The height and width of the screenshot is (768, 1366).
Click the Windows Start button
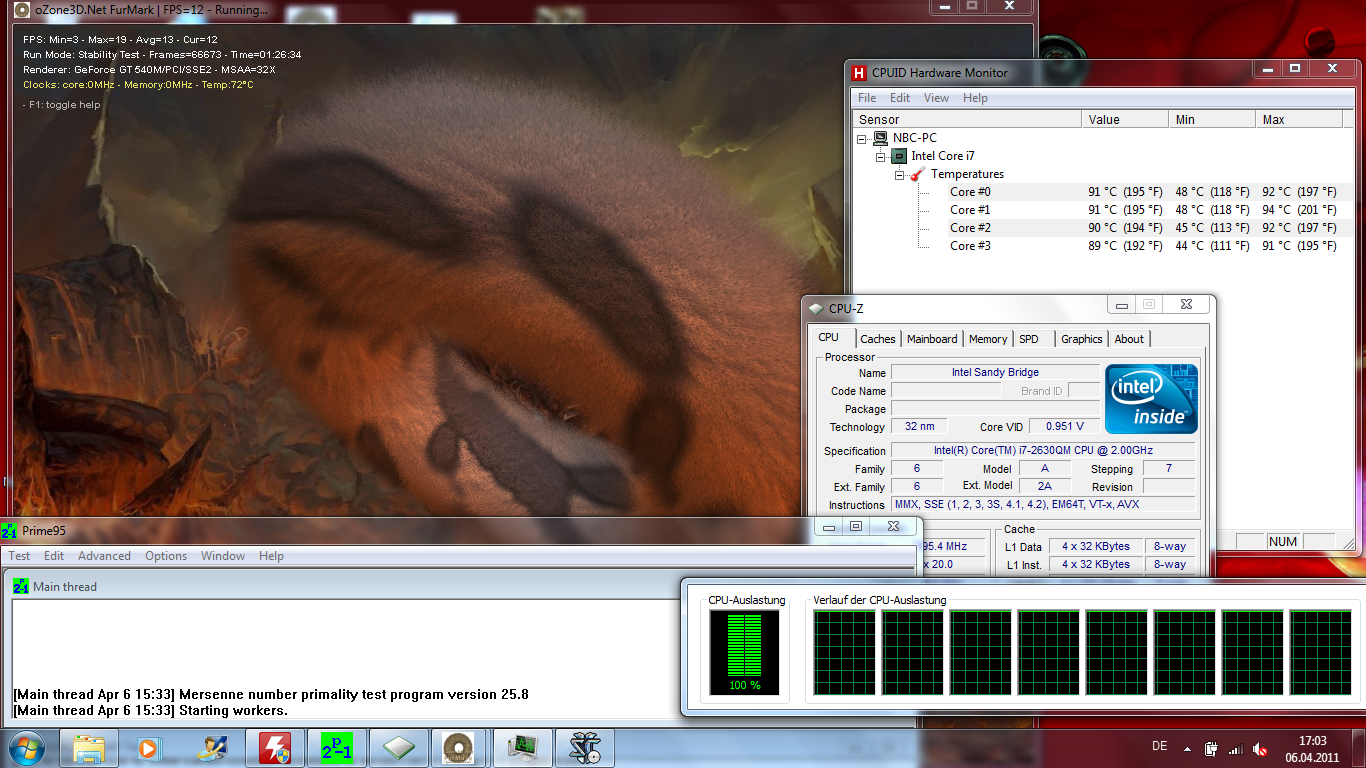click(x=27, y=748)
